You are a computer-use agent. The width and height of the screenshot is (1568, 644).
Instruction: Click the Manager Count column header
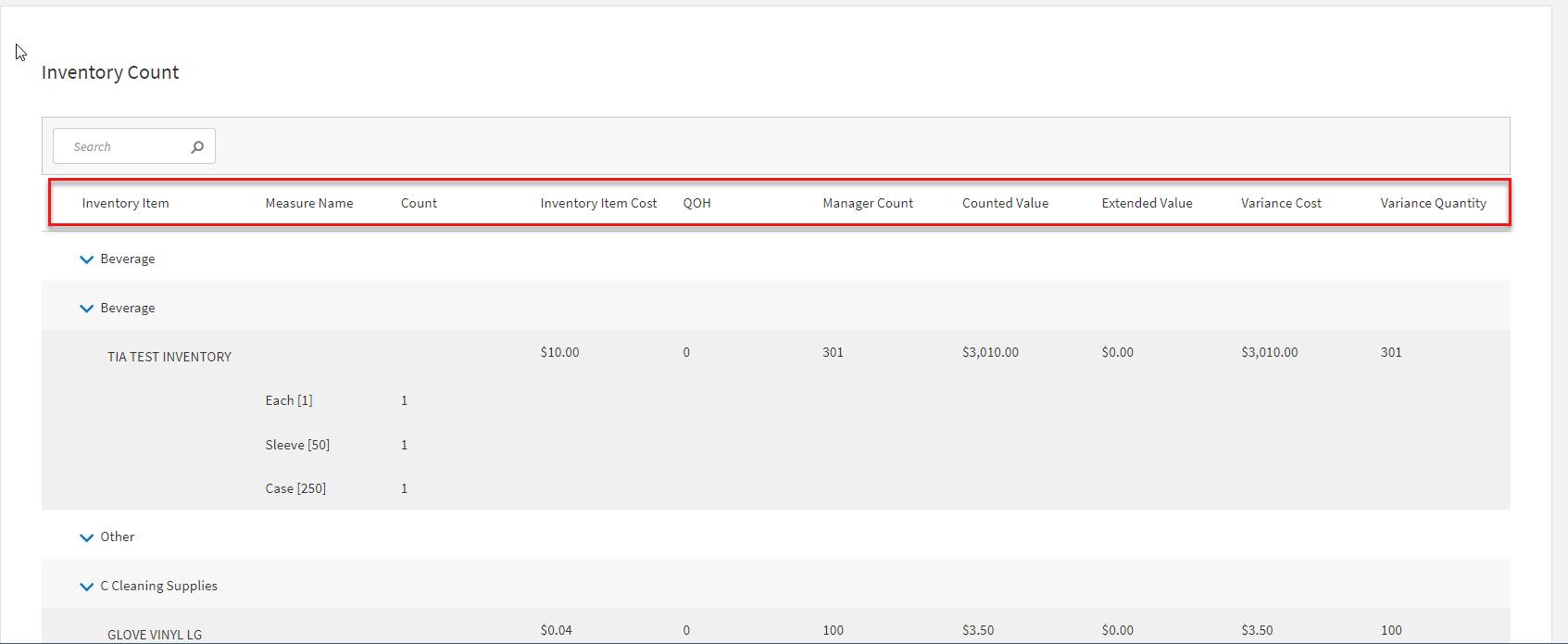pyautogui.click(x=868, y=203)
